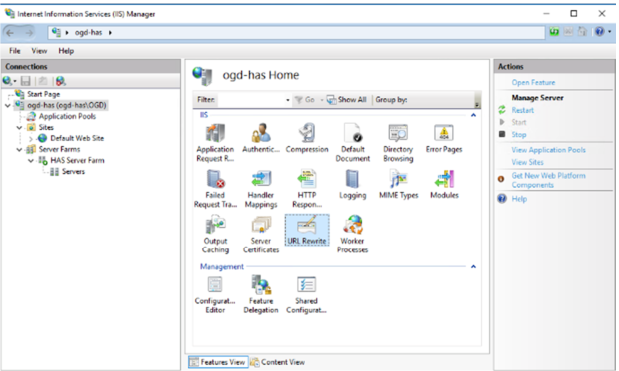This screenshot has height=371, width=619.
Task: Click the back navigation arrow
Action: [x=10, y=33]
